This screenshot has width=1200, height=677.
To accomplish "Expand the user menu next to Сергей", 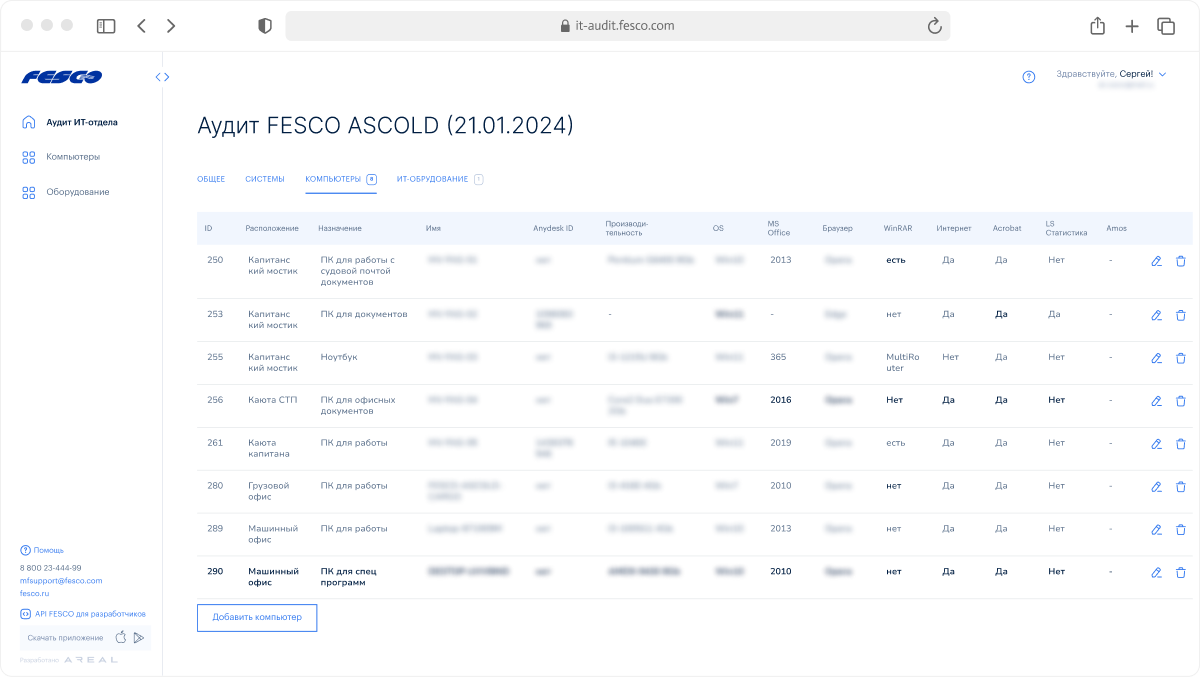I will click(x=1162, y=74).
